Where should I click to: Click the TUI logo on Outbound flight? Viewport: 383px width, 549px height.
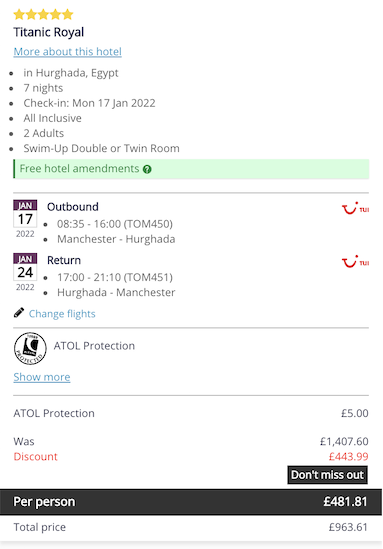[x=355, y=208]
